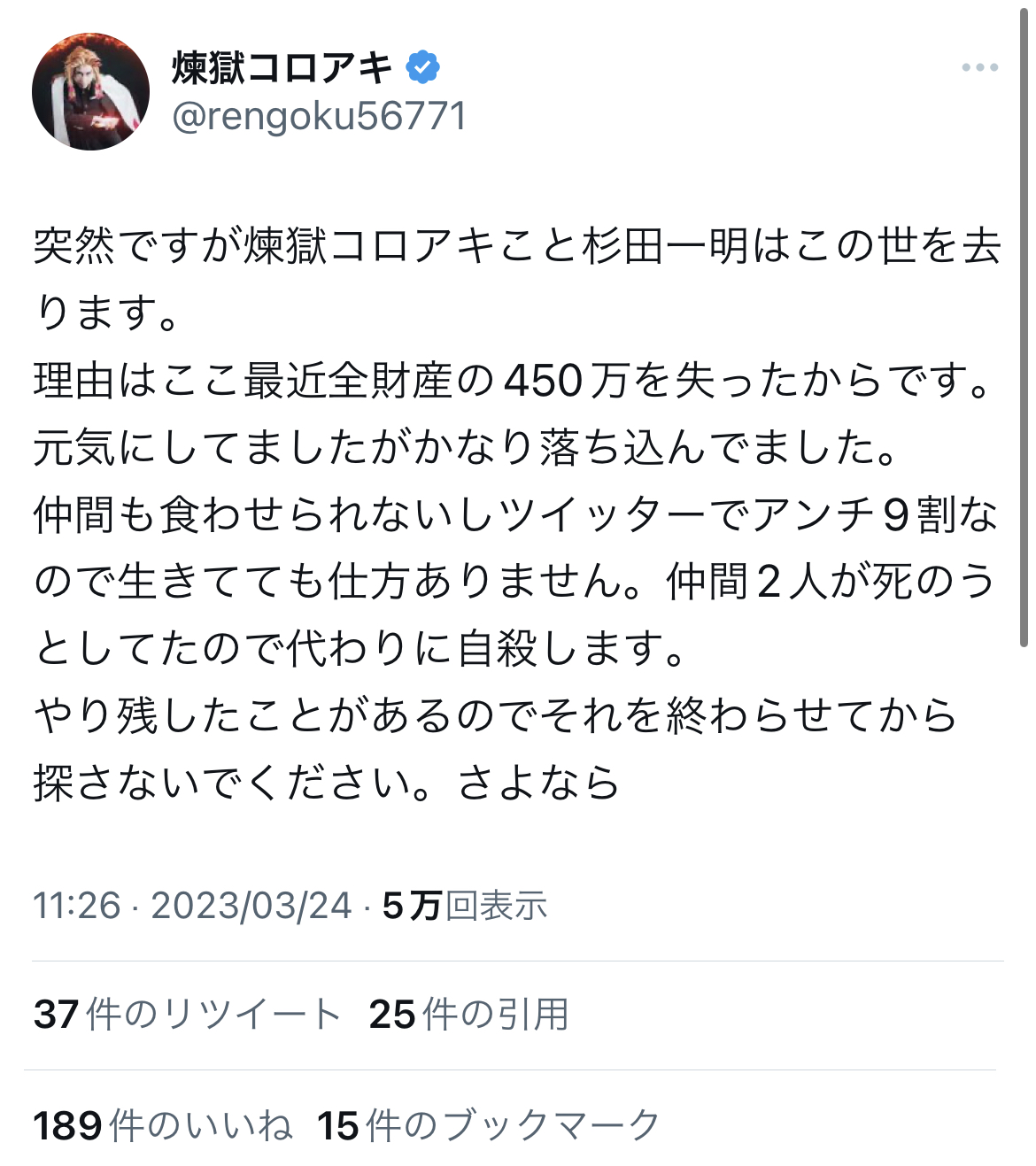The height and width of the screenshot is (1166, 1036).
Task: Click the blue verified checkmark badge
Action: (x=423, y=67)
